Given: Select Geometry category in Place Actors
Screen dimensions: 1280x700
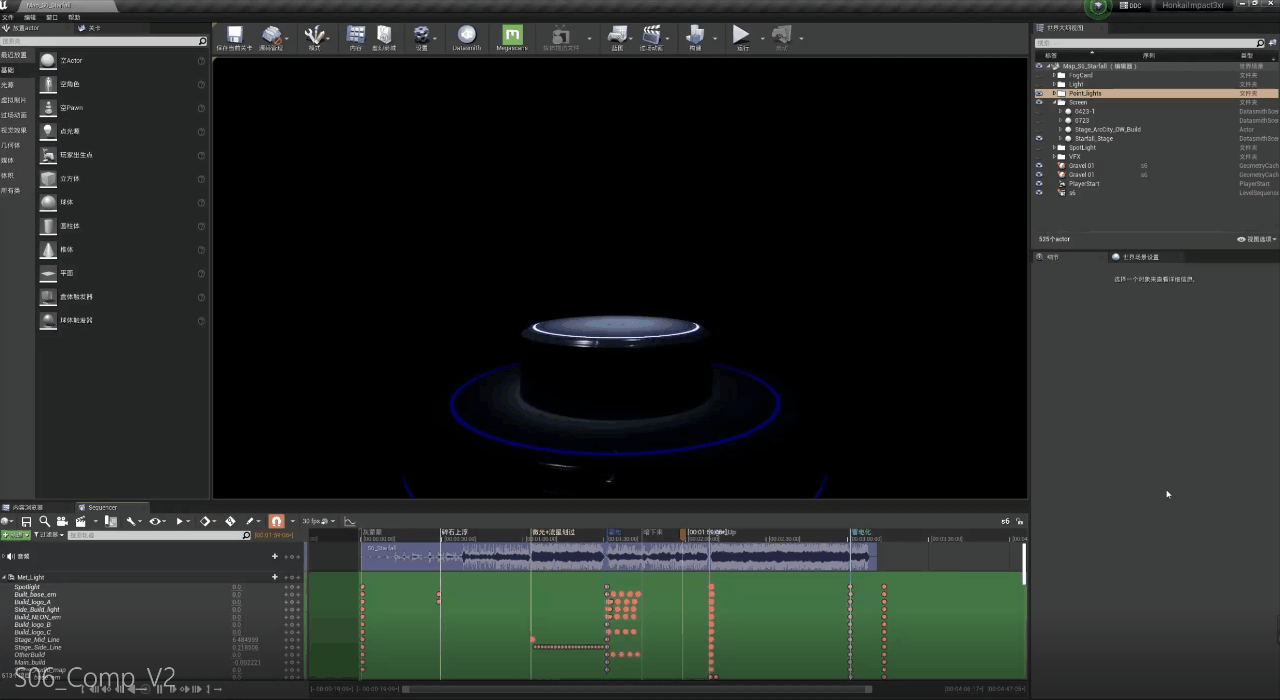Looking at the screenshot, I should point(10,145).
